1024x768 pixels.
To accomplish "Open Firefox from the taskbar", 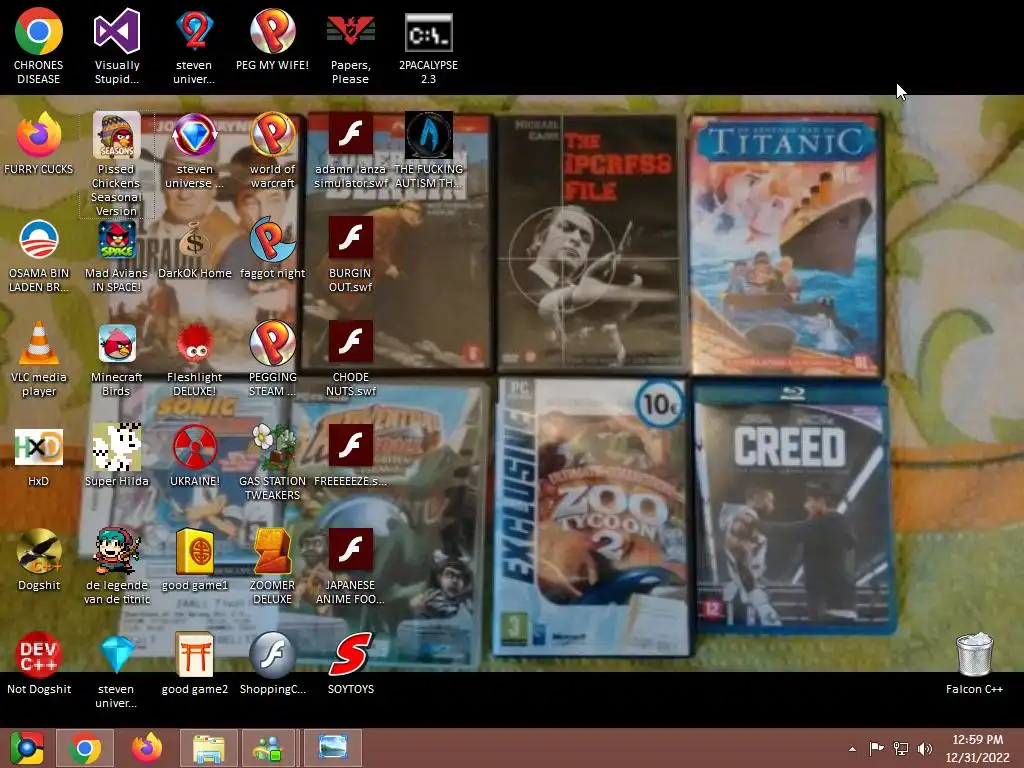I will tap(147, 748).
